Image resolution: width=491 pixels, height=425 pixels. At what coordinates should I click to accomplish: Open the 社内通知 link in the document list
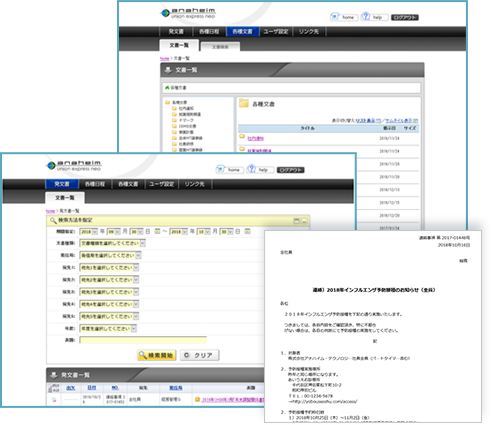coord(256,138)
